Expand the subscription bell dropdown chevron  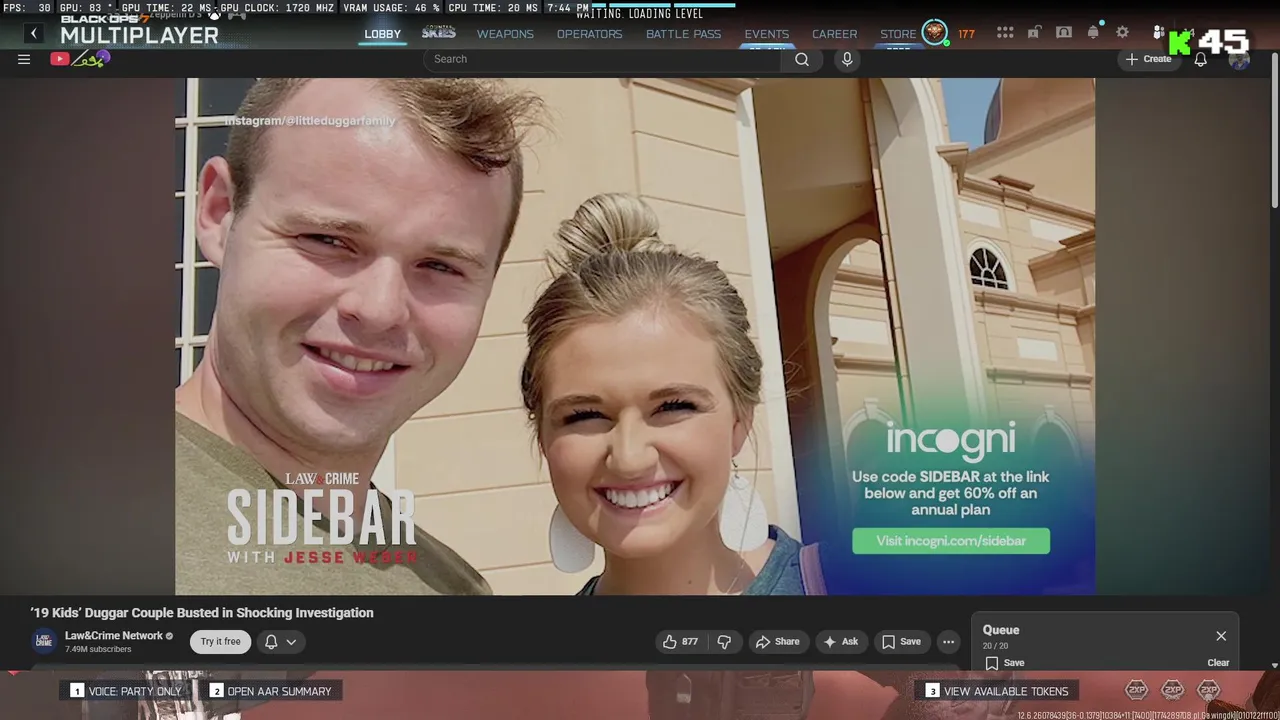pyautogui.click(x=291, y=642)
